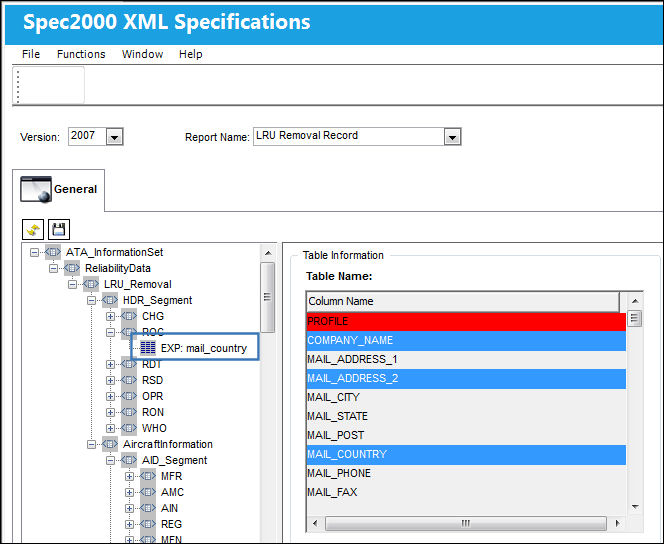Click the XML node icon beside HDR_Segment

click(x=110, y=300)
